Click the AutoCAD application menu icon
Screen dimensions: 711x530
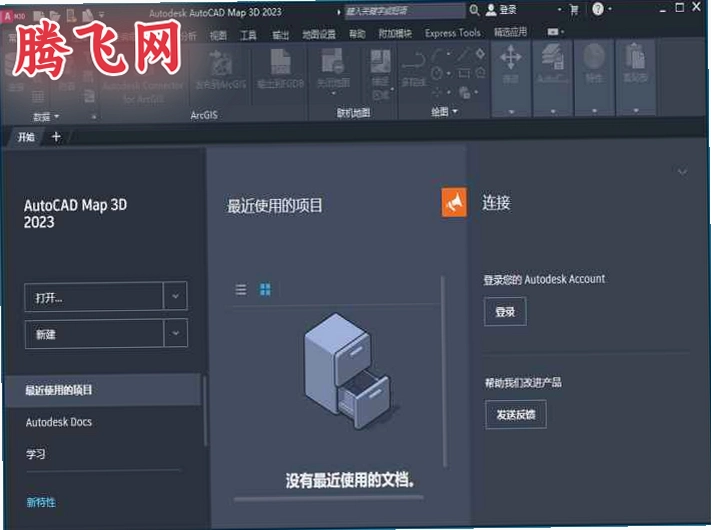pyautogui.click(x=7, y=16)
